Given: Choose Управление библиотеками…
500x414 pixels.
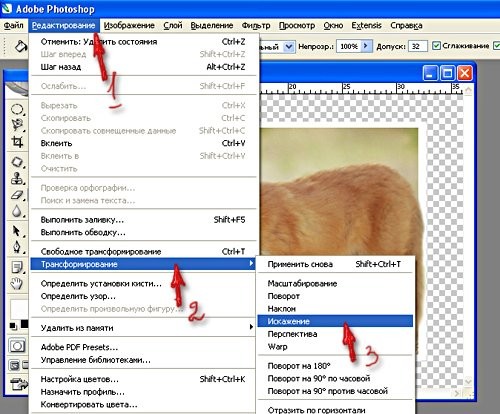Looking at the screenshot, I should (144, 360).
